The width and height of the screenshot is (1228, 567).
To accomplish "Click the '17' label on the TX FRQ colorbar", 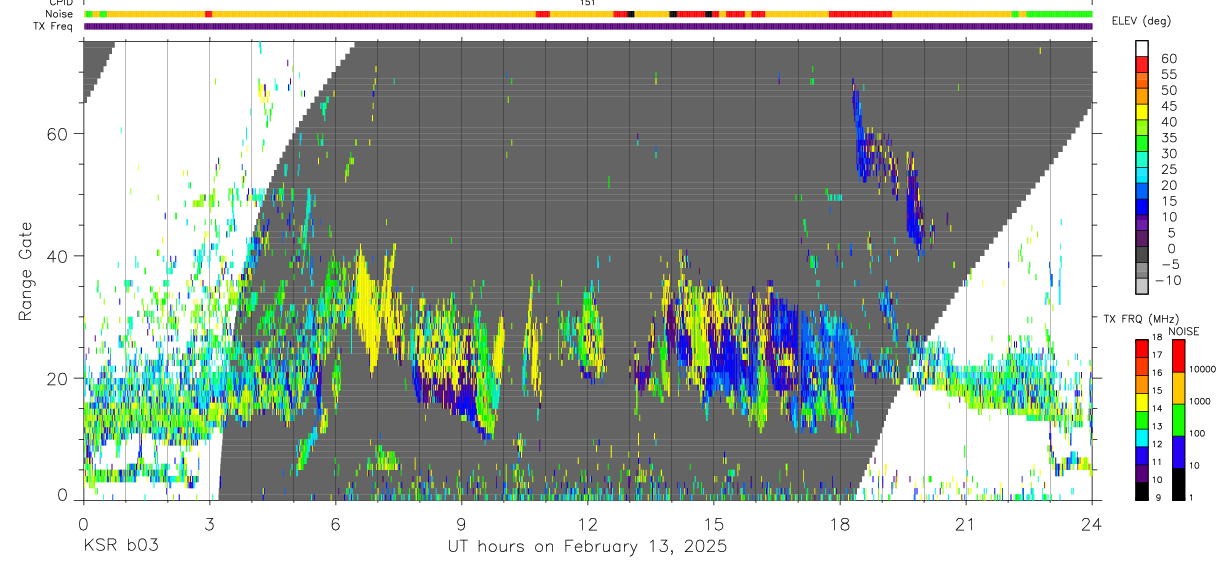I will pyautogui.click(x=1156, y=354).
